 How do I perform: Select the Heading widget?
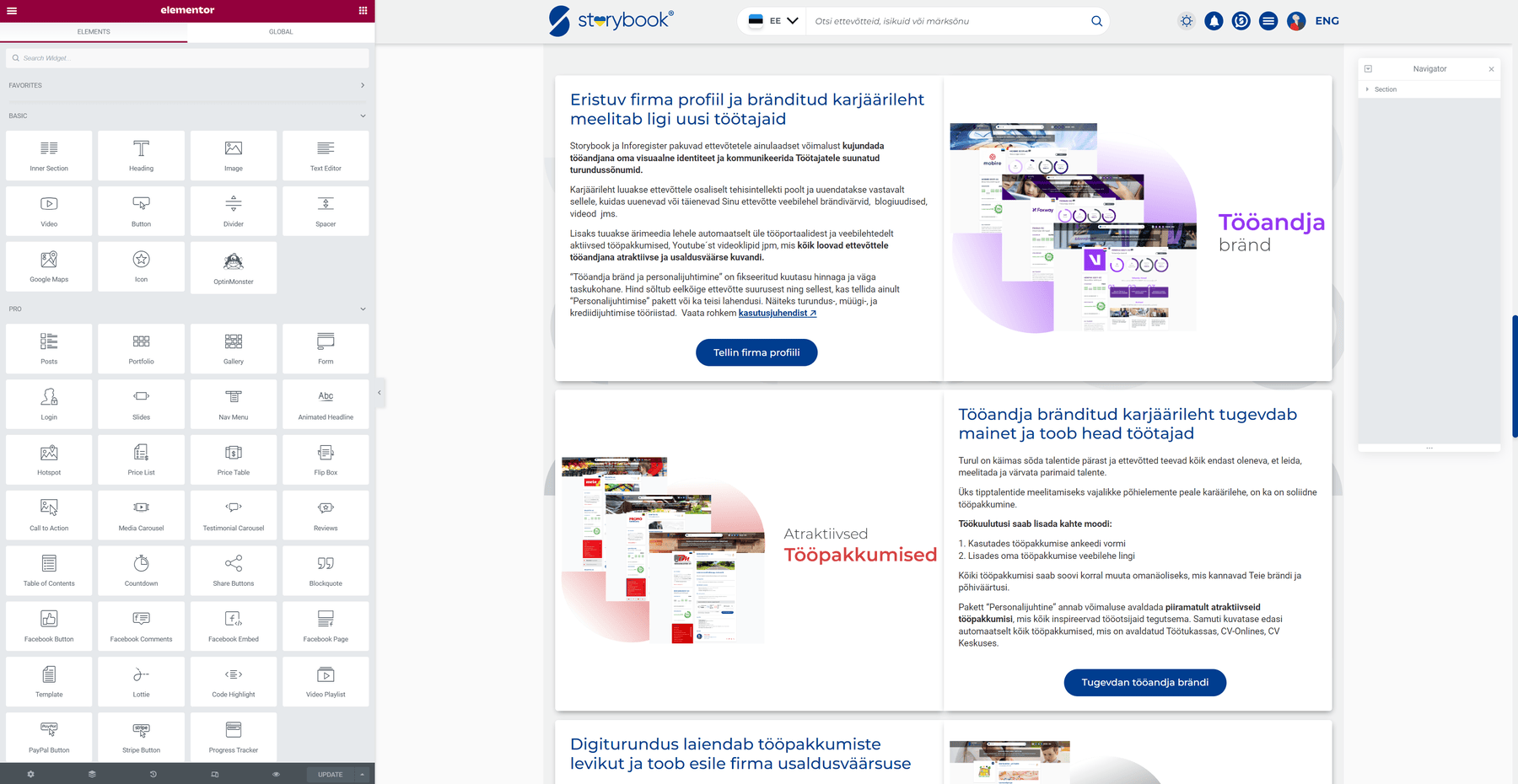click(141, 155)
